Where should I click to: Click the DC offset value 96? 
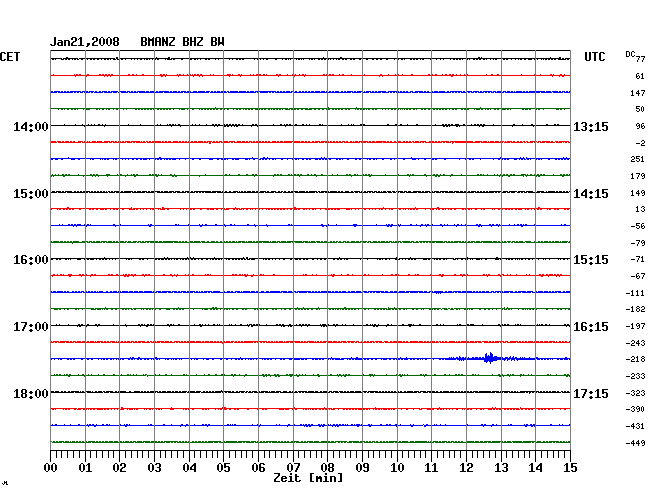tap(640, 126)
